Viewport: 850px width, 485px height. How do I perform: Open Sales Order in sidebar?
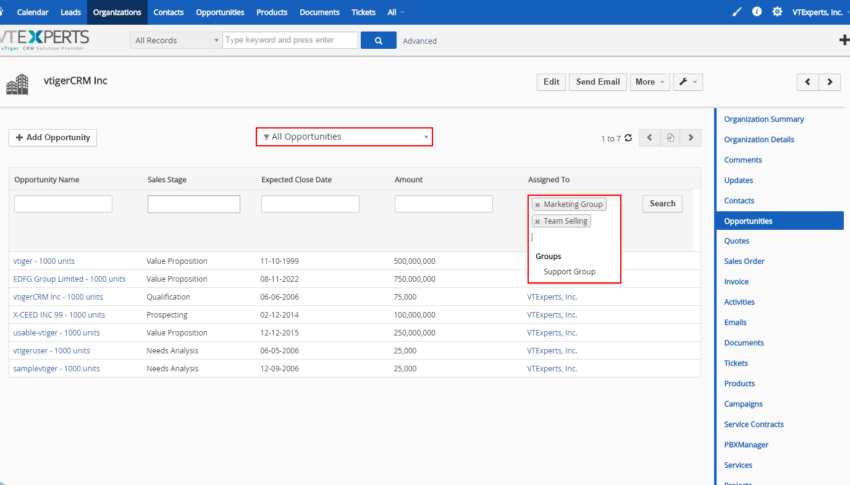coord(744,261)
